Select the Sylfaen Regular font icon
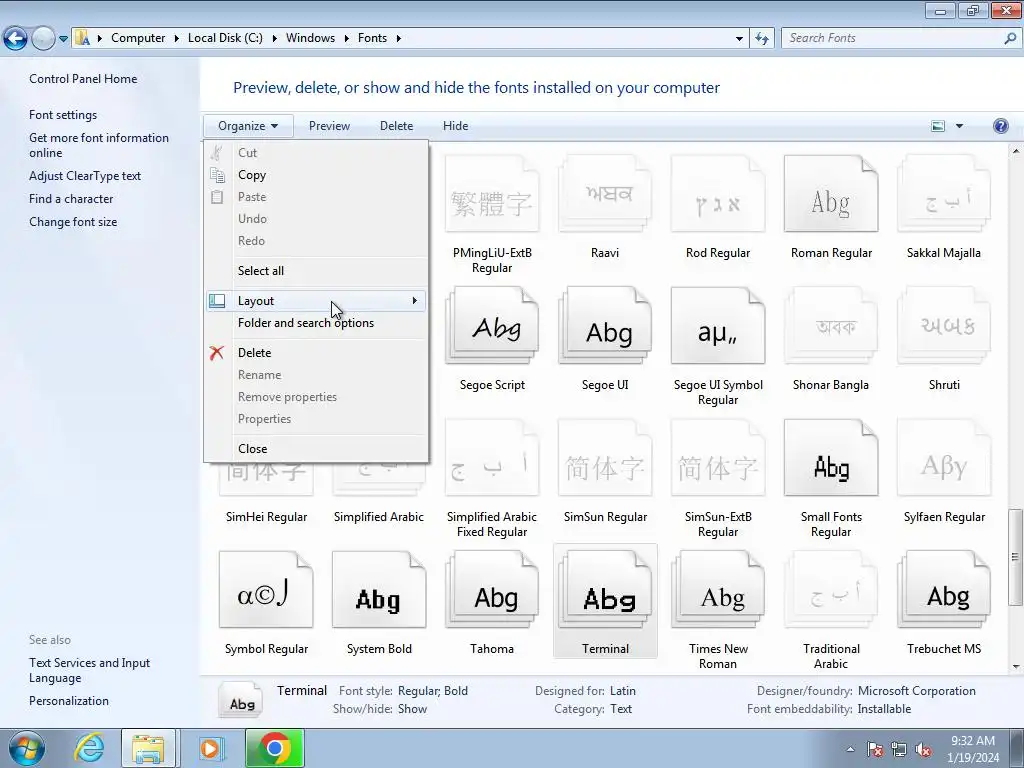1024x768 pixels. point(944,458)
